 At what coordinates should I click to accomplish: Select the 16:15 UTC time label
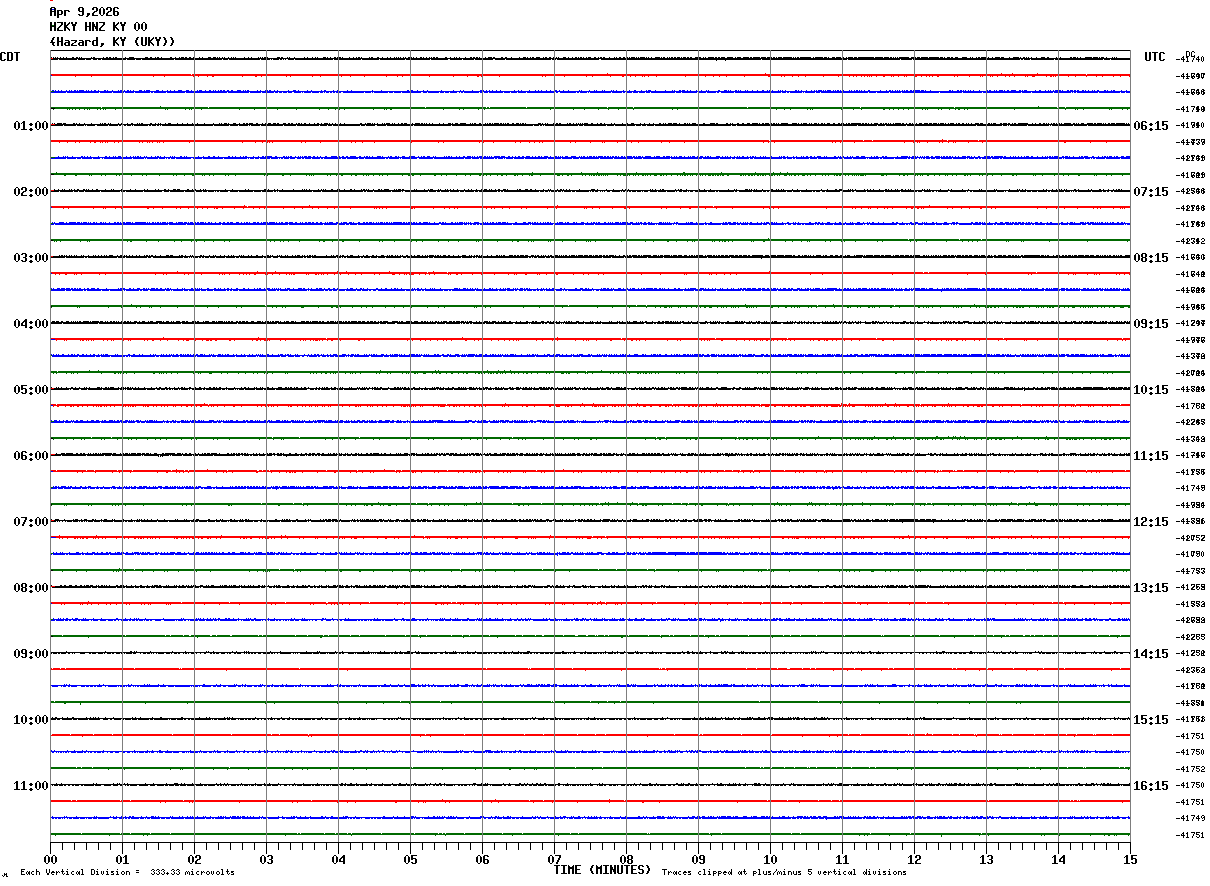tap(1150, 786)
